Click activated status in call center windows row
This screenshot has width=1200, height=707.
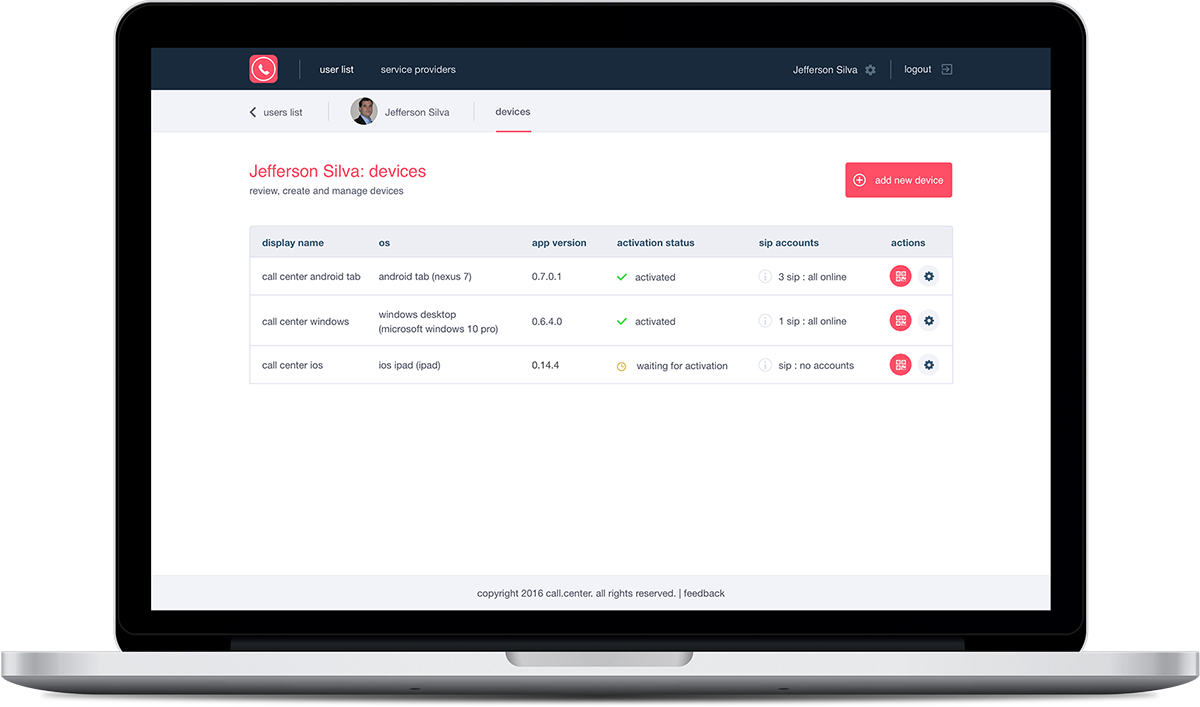[655, 322]
